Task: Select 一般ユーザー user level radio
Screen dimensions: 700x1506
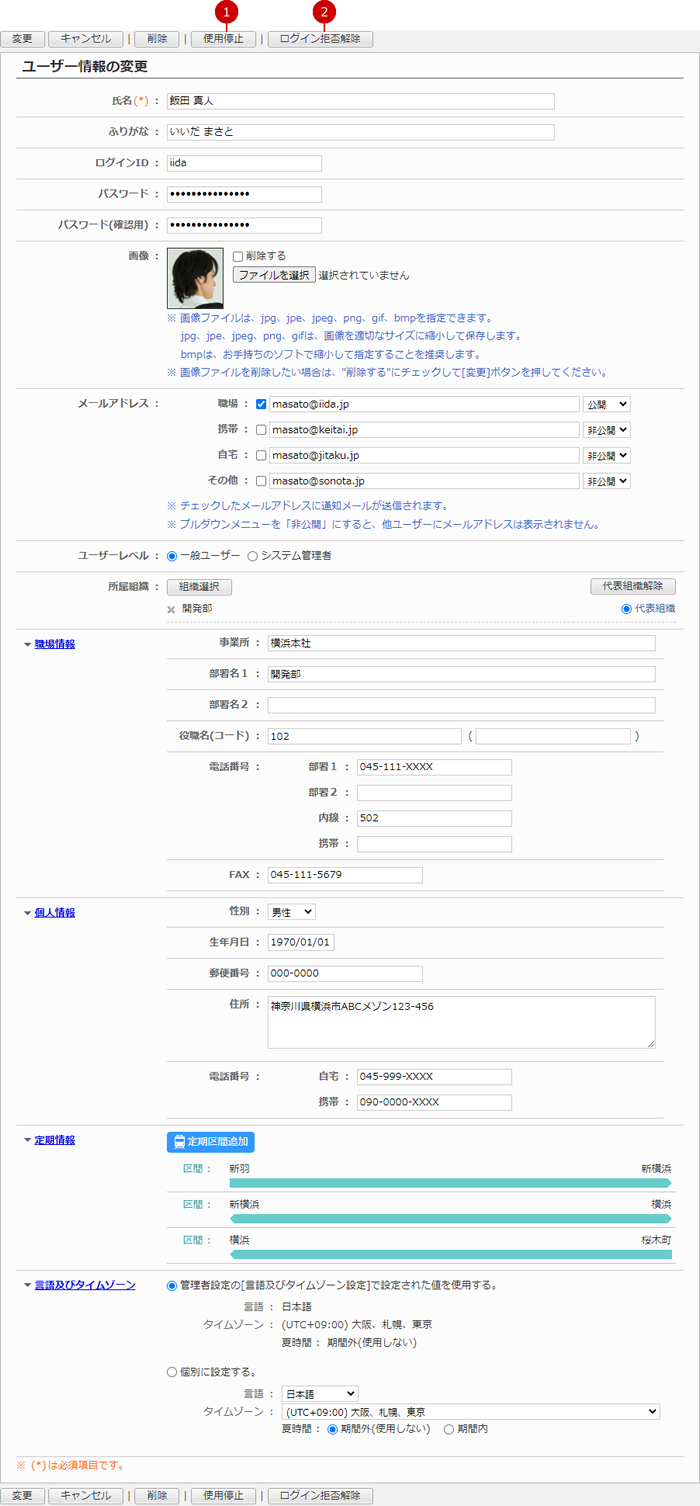Action: pos(172,555)
